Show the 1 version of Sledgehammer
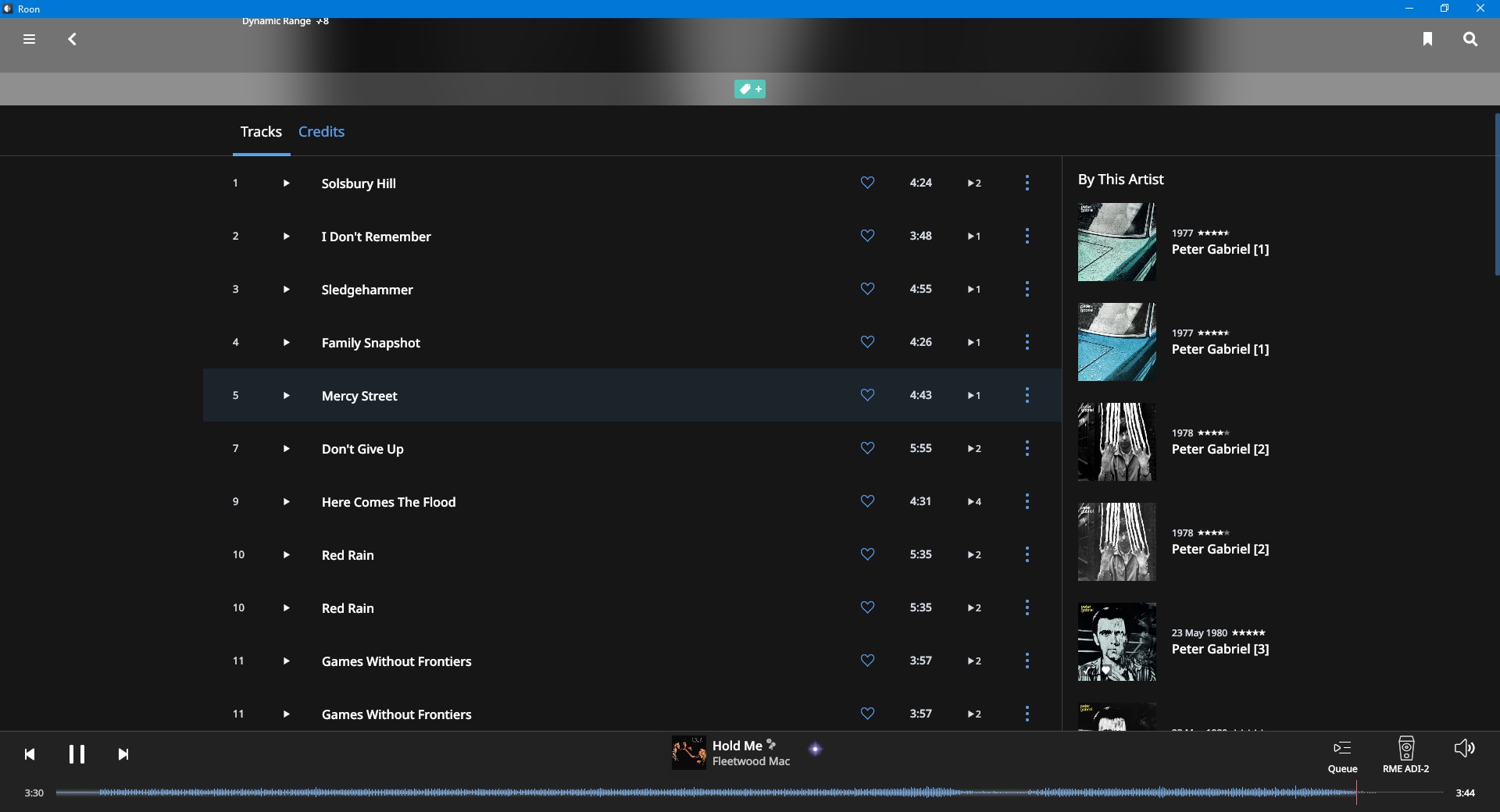Screen dimensions: 1500x812 coord(974,290)
